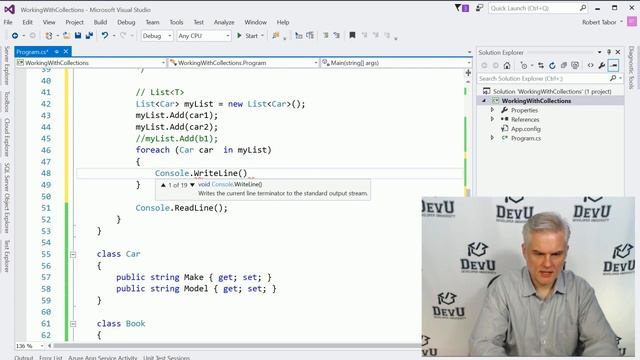Expand the Program.cs node in Solution Explorer
The height and width of the screenshot is (360, 640).
pos(492,138)
